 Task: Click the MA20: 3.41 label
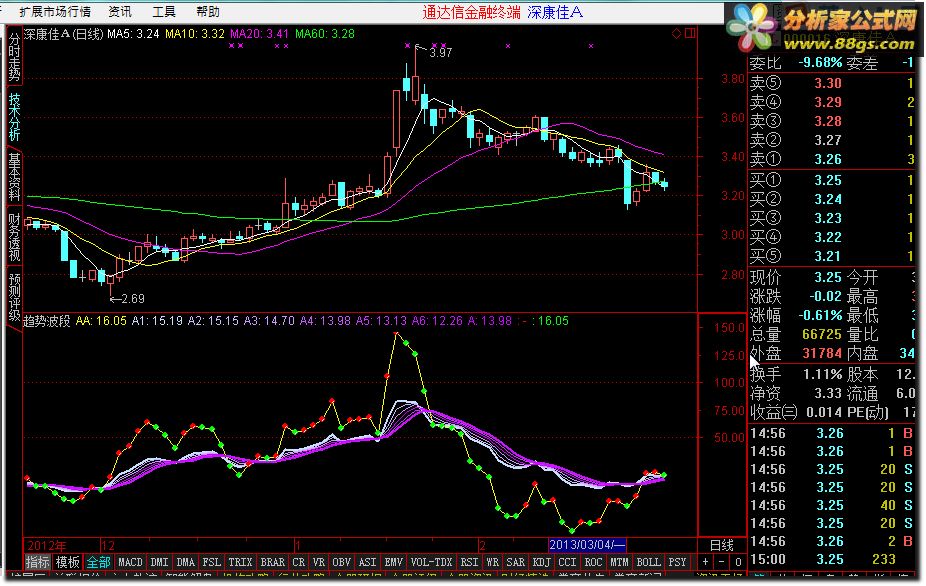pyautogui.click(x=259, y=34)
